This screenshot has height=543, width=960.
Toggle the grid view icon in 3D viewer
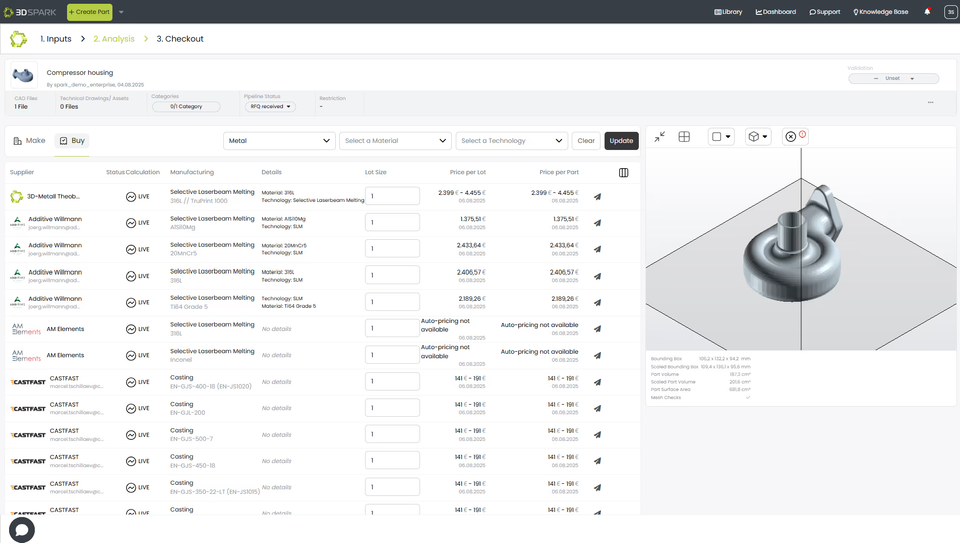(684, 137)
